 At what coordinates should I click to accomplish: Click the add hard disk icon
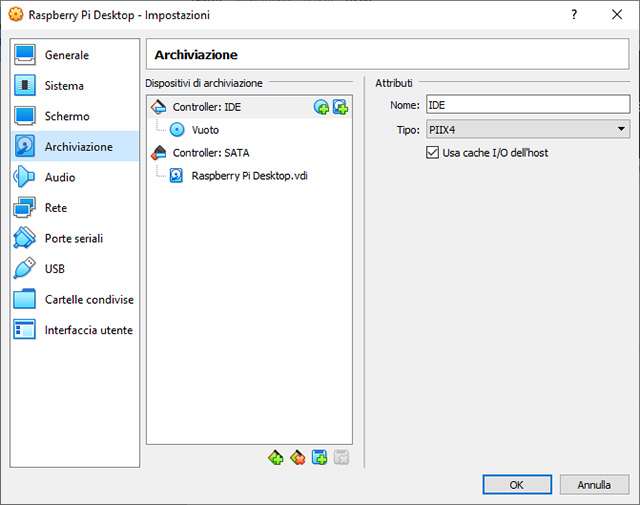click(340, 107)
